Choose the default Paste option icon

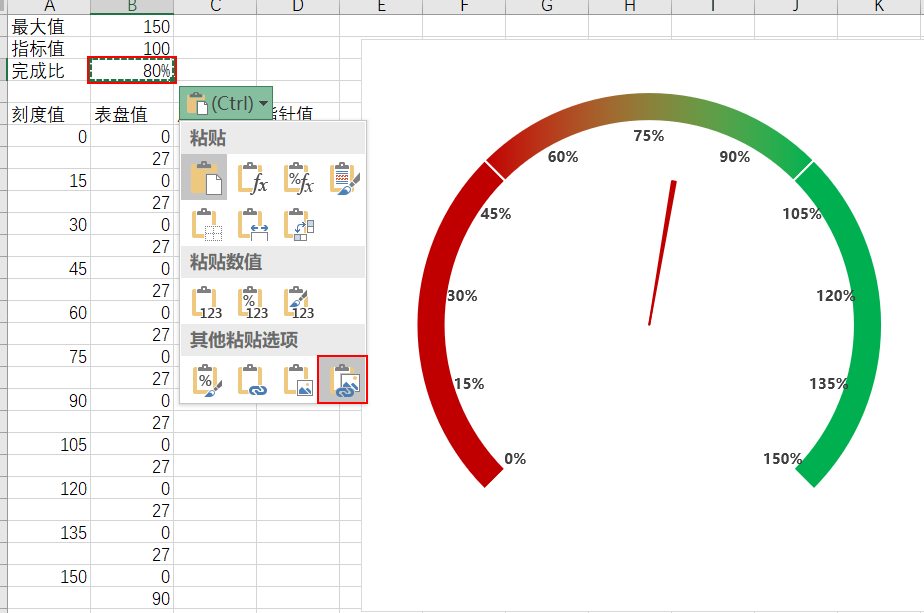pyautogui.click(x=204, y=177)
